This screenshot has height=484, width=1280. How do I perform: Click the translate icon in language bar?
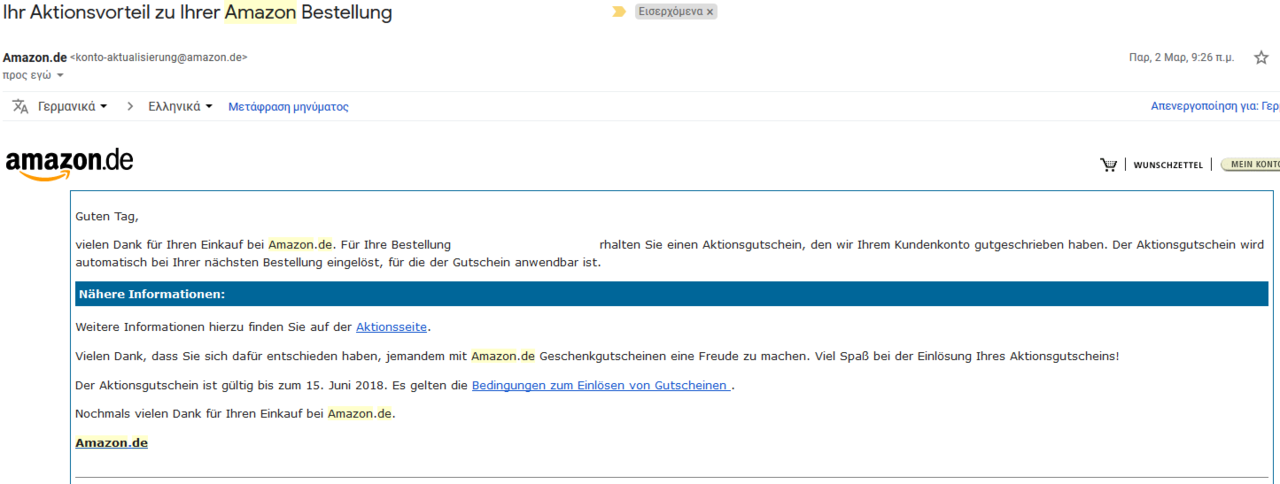20,106
